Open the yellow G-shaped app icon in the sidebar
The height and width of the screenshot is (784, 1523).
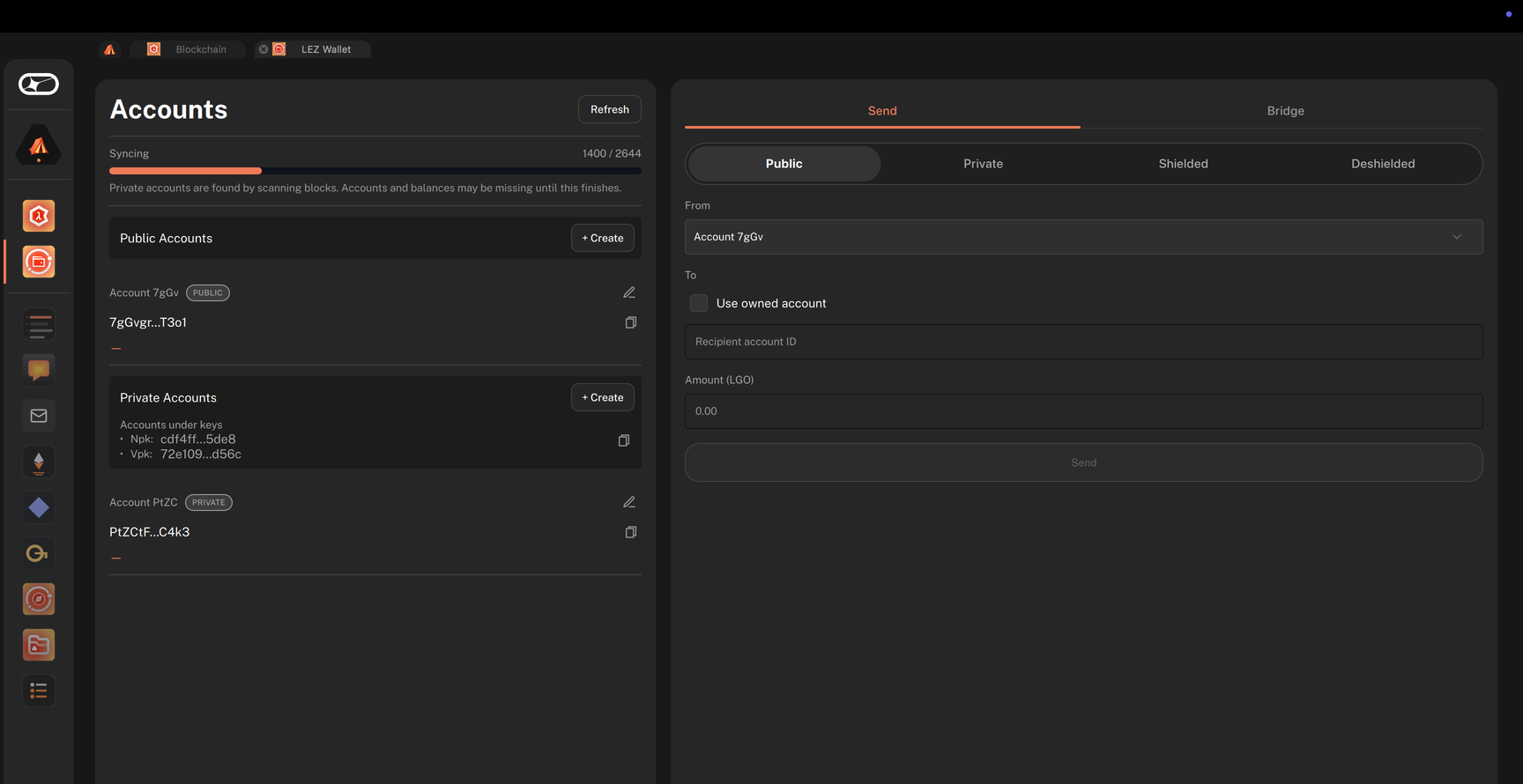[x=39, y=553]
